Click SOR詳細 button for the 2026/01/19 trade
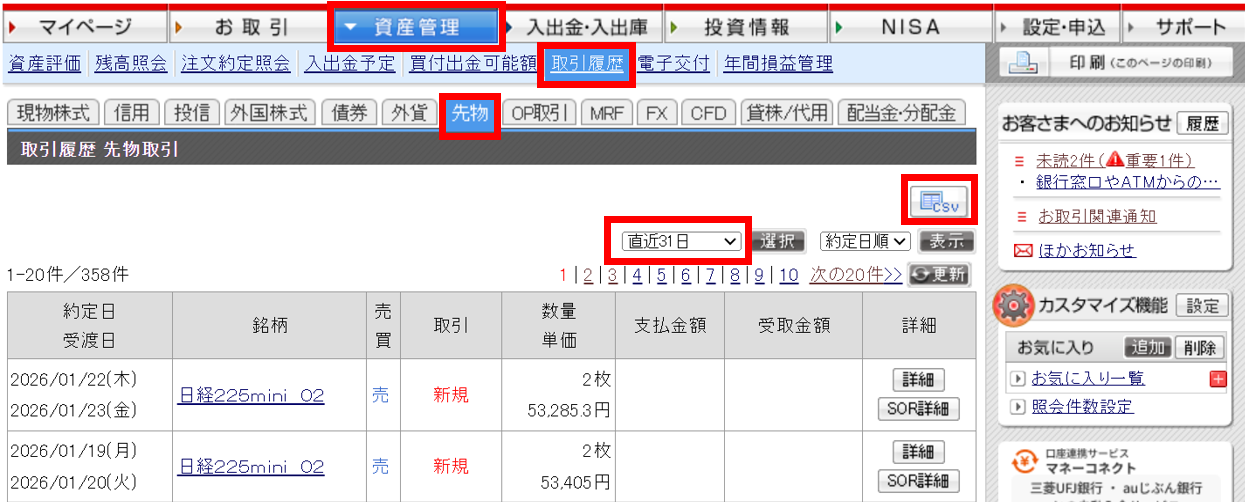 [x=918, y=482]
